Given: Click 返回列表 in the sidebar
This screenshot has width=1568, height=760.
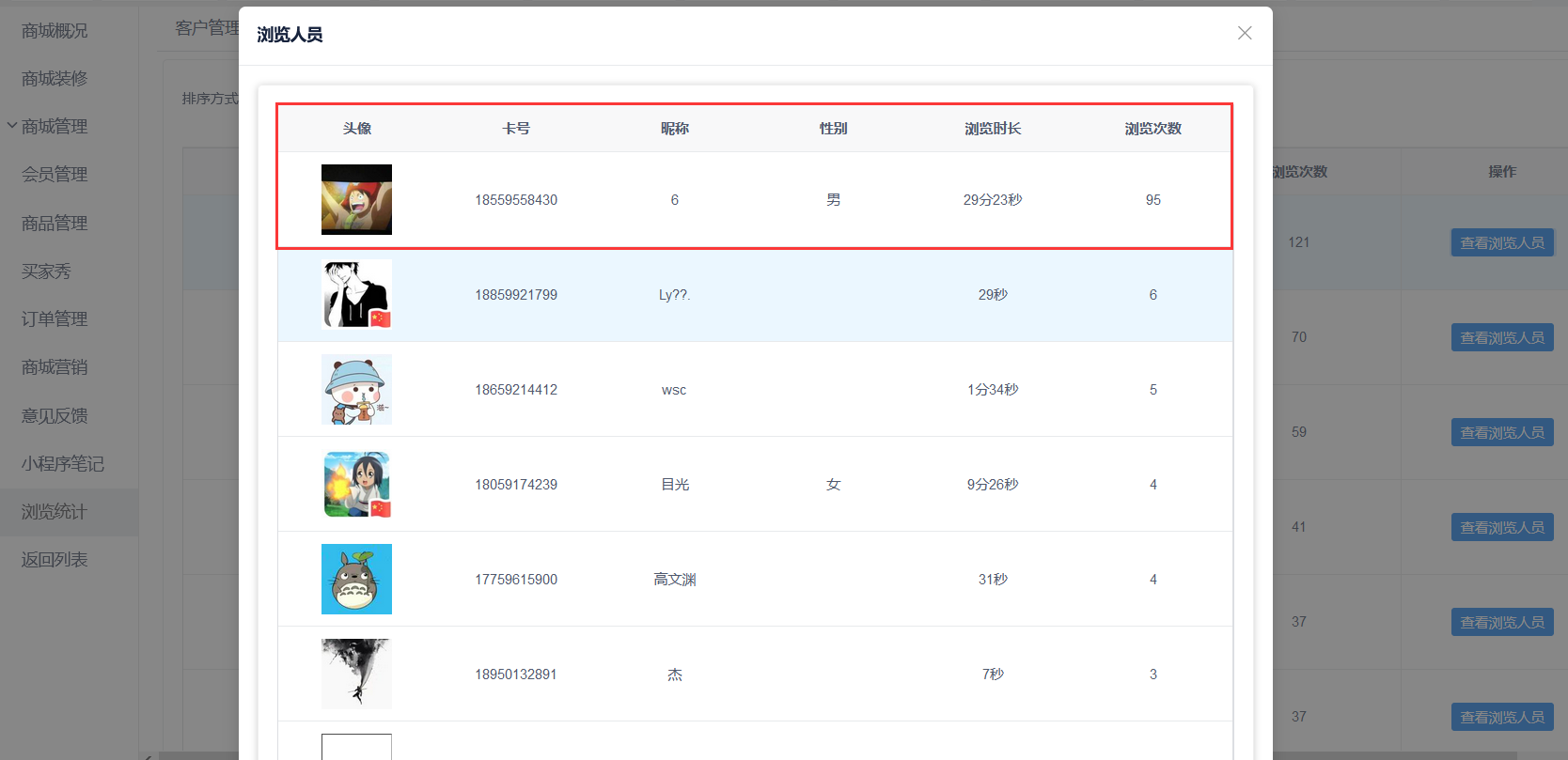Looking at the screenshot, I should (x=55, y=560).
